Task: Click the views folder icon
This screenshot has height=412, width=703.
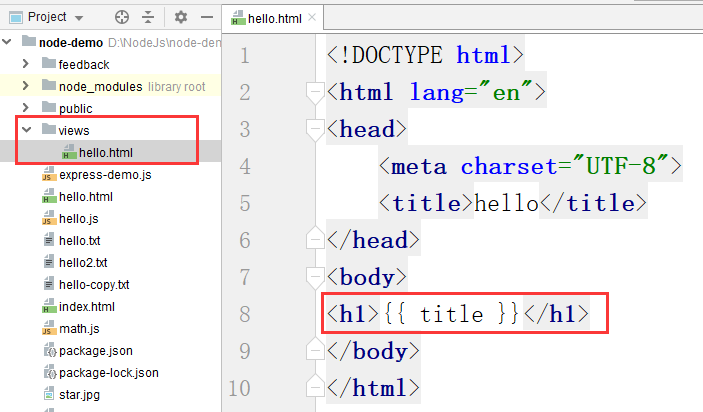Action: [48, 129]
